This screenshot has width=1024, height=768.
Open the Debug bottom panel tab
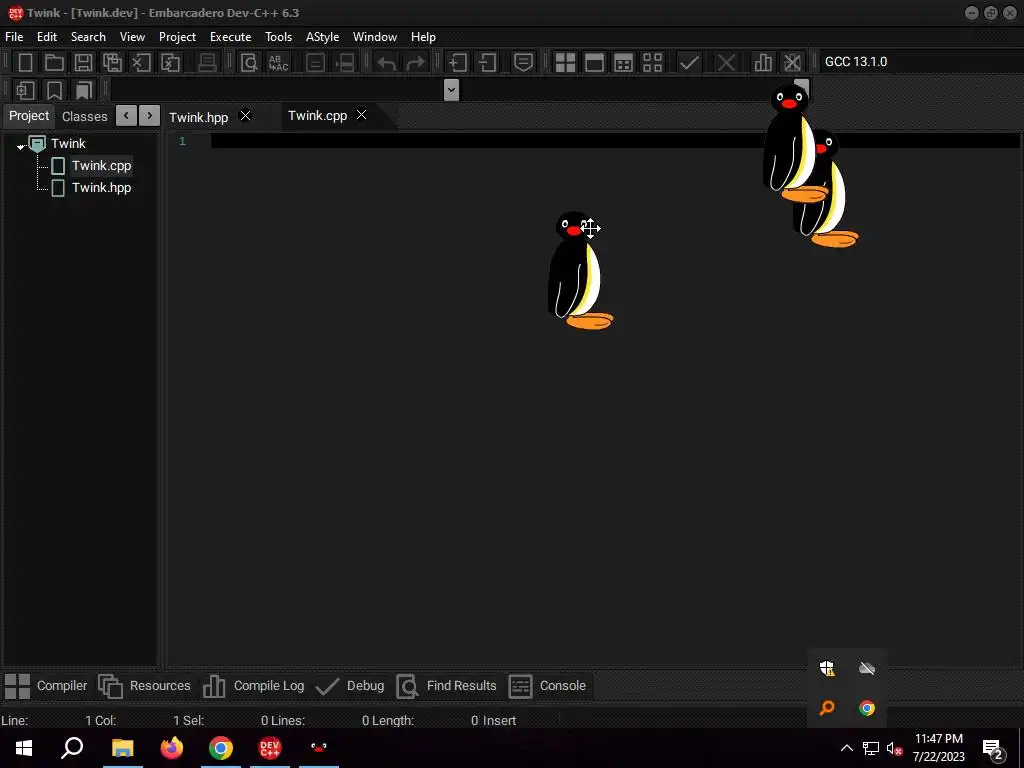tap(350, 686)
